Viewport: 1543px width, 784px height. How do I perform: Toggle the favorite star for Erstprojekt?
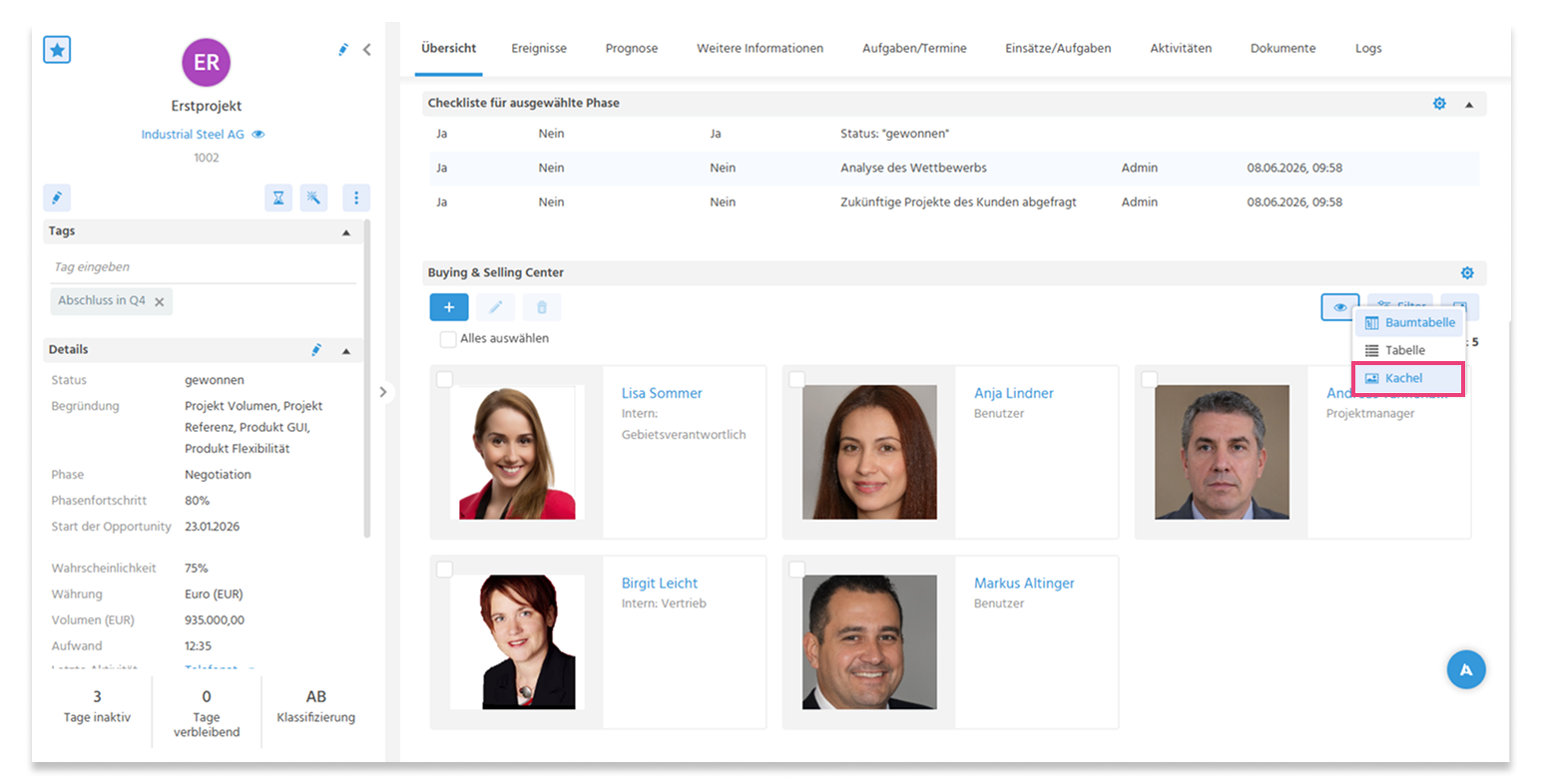click(57, 49)
